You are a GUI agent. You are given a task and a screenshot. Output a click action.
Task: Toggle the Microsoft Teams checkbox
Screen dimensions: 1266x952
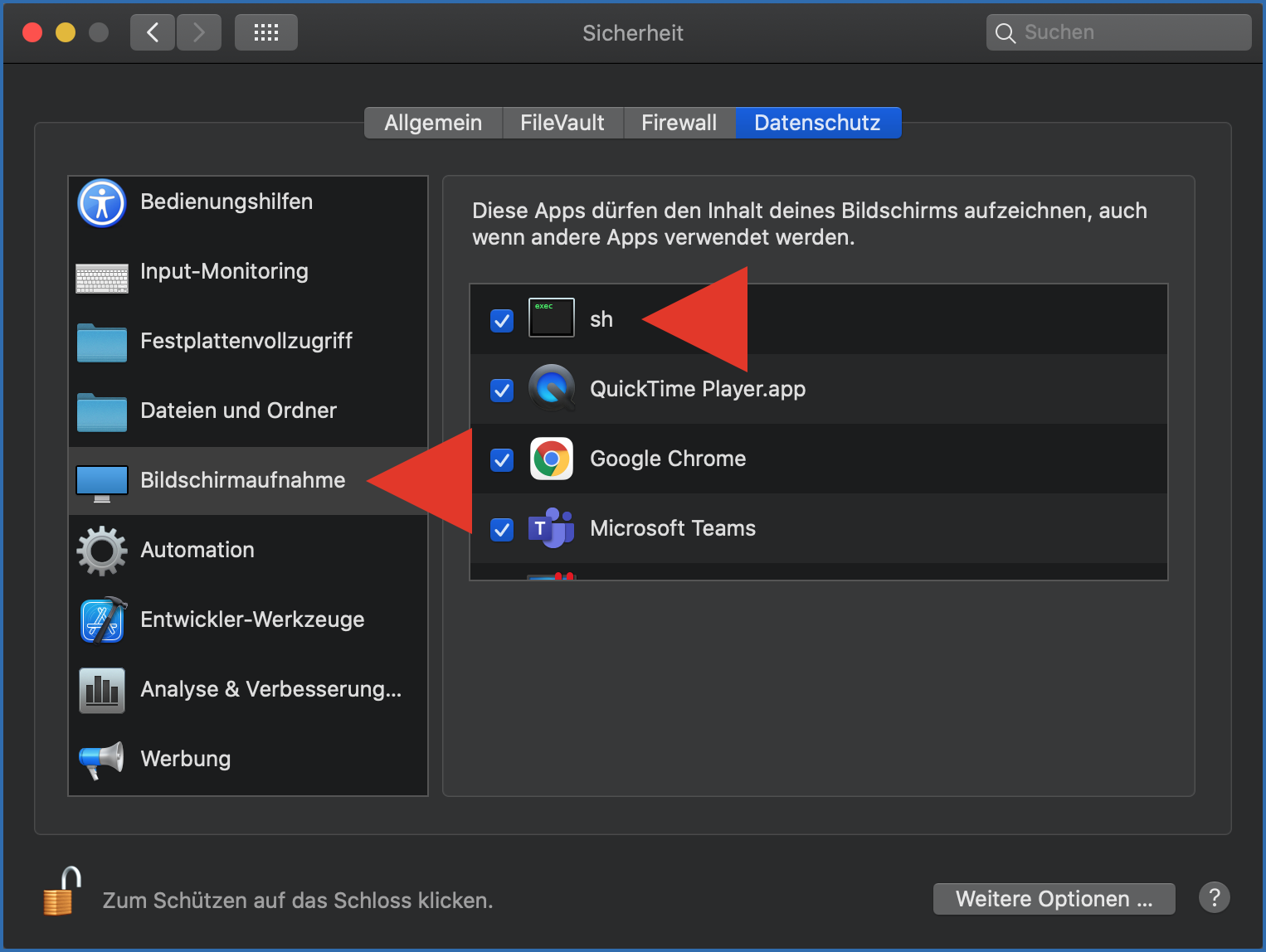[x=502, y=529]
